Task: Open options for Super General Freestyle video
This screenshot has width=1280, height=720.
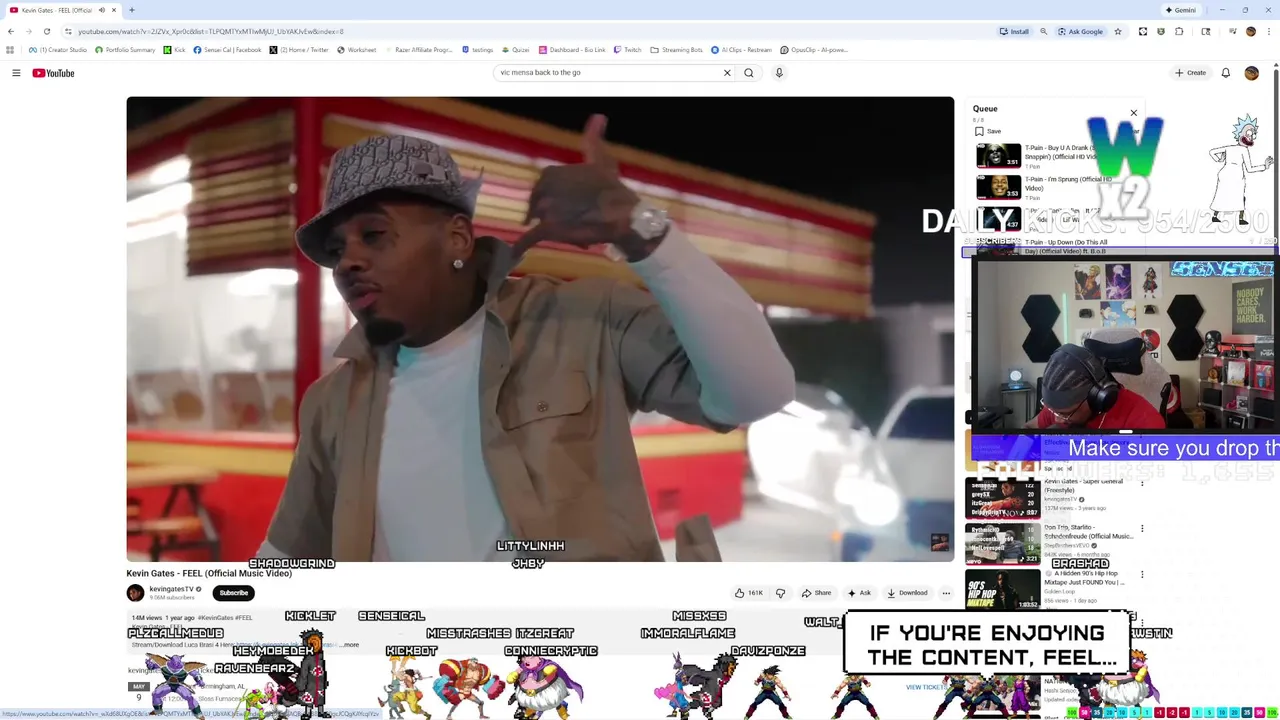Action: [1142, 483]
